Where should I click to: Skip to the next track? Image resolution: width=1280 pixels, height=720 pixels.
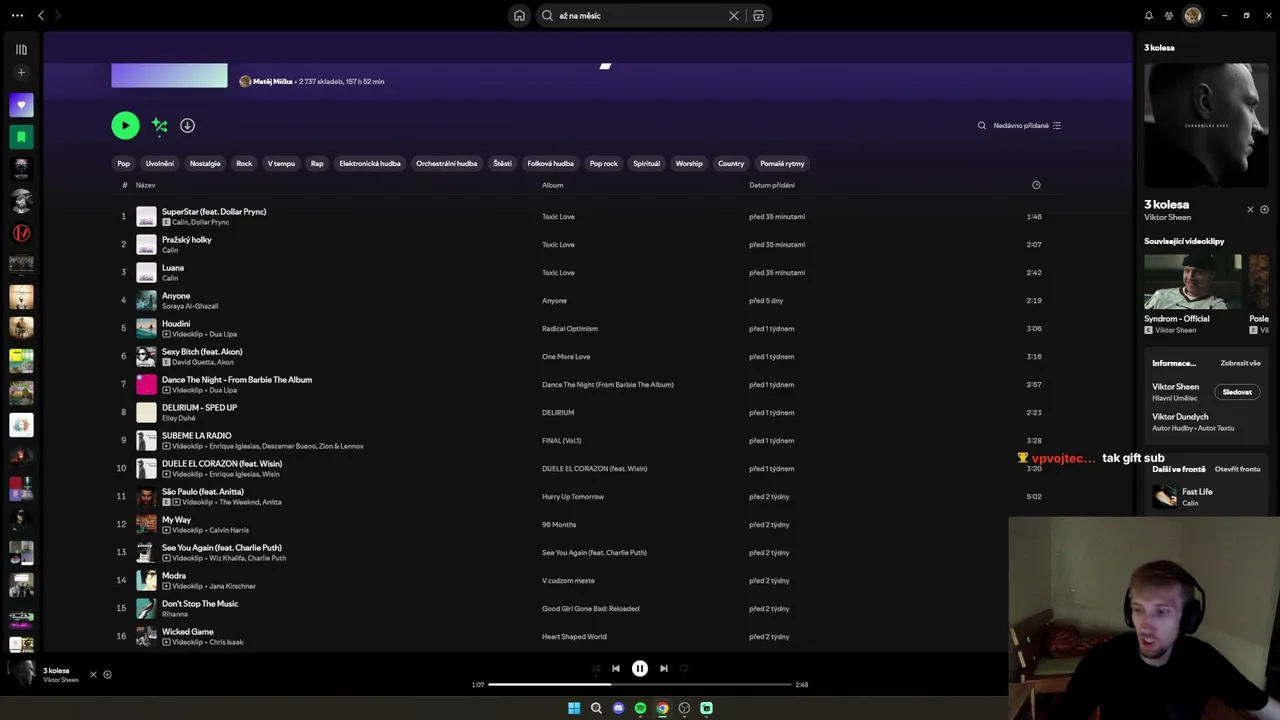click(664, 669)
